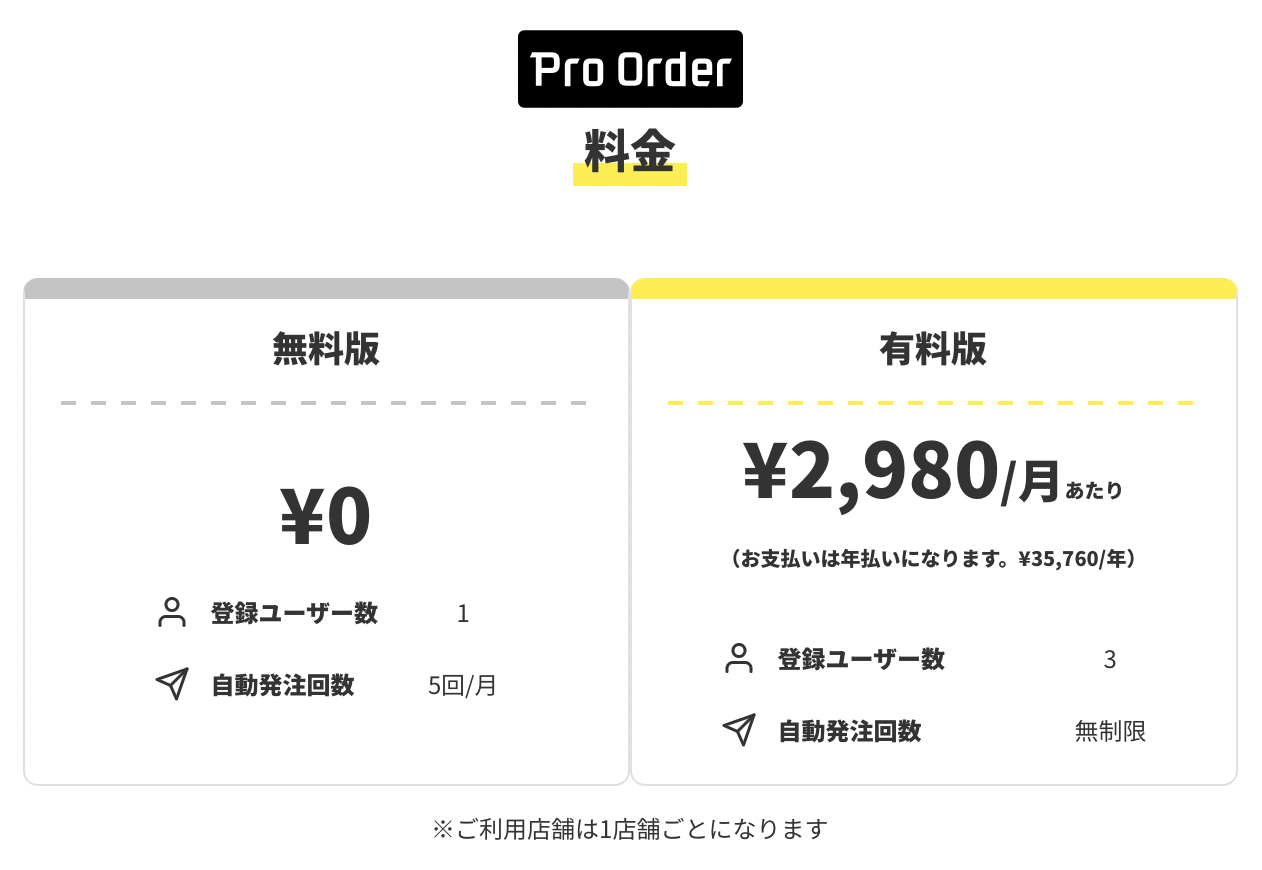The width and height of the screenshot is (1262, 870).
Task: Click the 無制限 value
Action: coord(1110,731)
